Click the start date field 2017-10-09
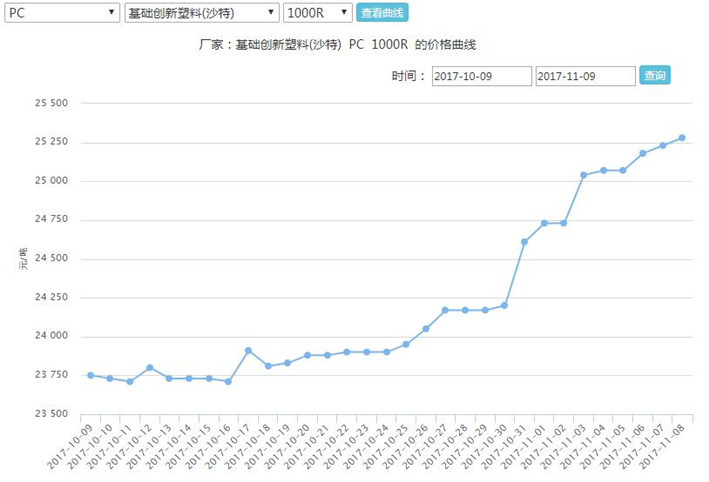 (x=482, y=76)
